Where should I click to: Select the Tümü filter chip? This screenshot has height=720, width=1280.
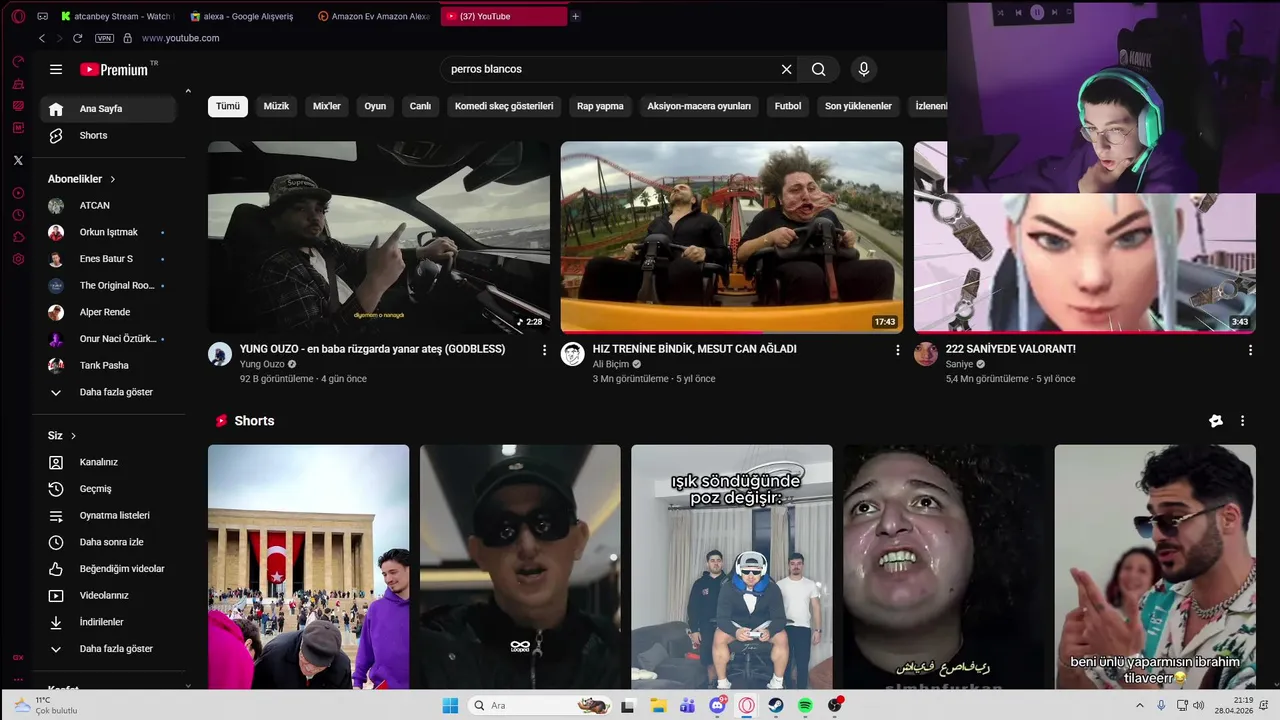tap(228, 106)
